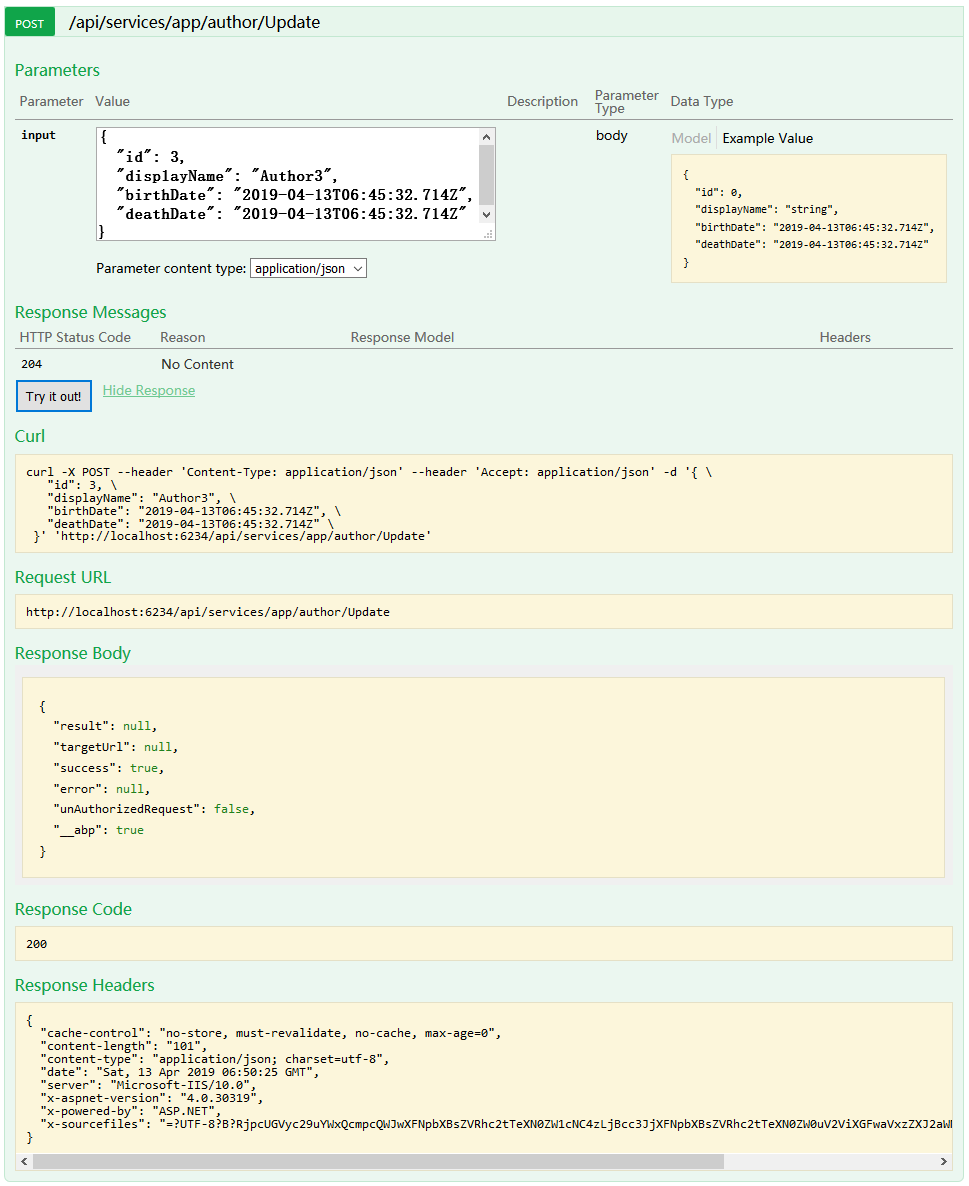This screenshot has height=1186, width=969.
Task: Click left arrow of horizontal scrollbar
Action: point(24,1161)
